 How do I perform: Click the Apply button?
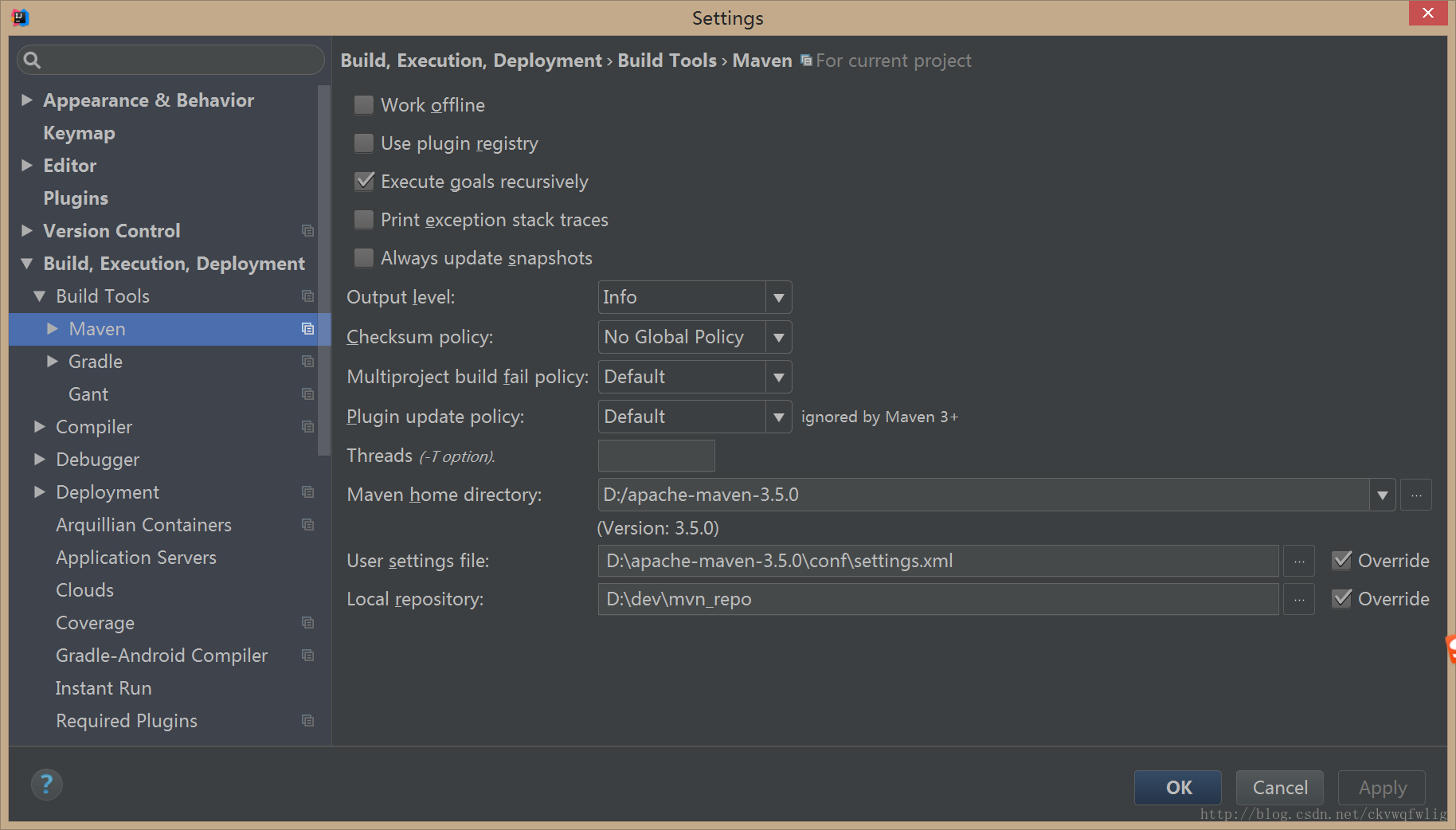[1382, 788]
